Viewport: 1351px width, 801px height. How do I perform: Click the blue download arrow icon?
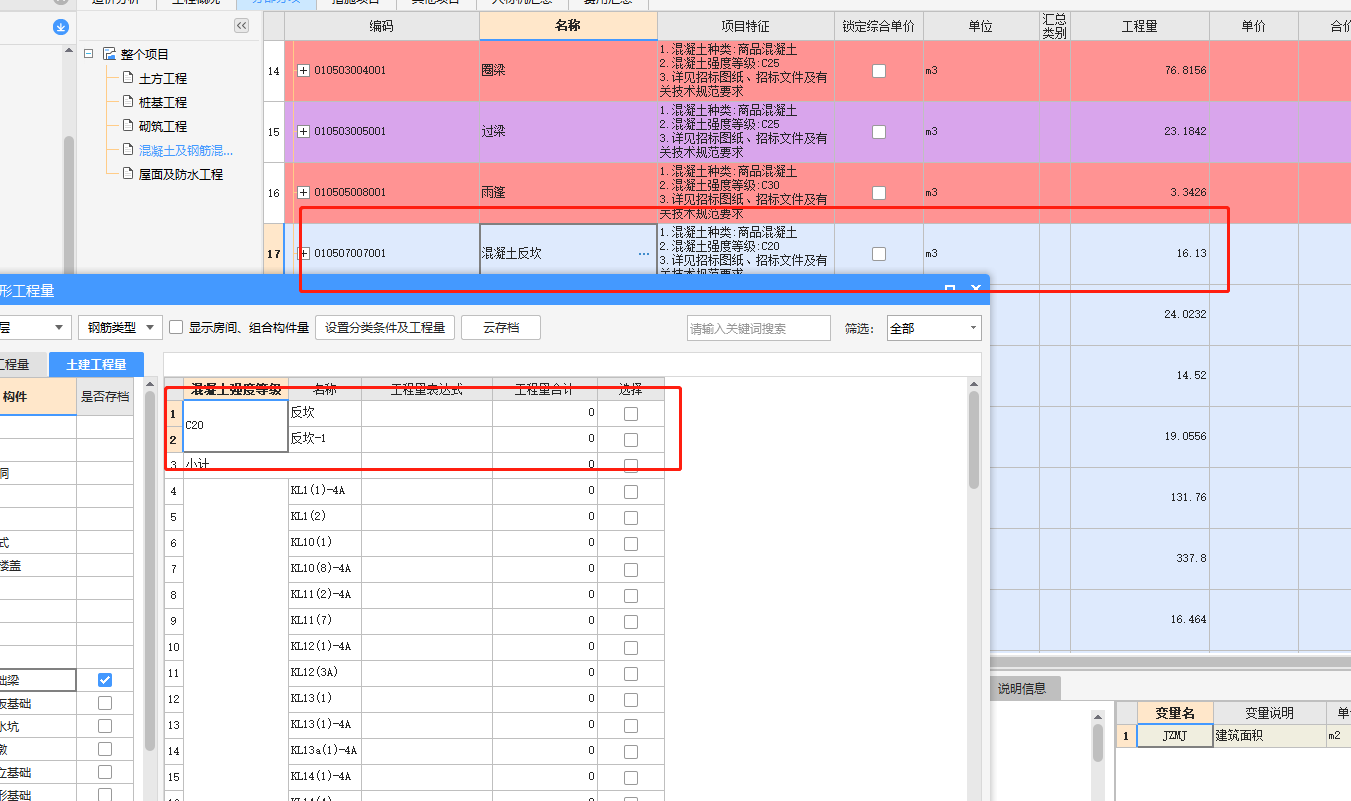[61, 27]
